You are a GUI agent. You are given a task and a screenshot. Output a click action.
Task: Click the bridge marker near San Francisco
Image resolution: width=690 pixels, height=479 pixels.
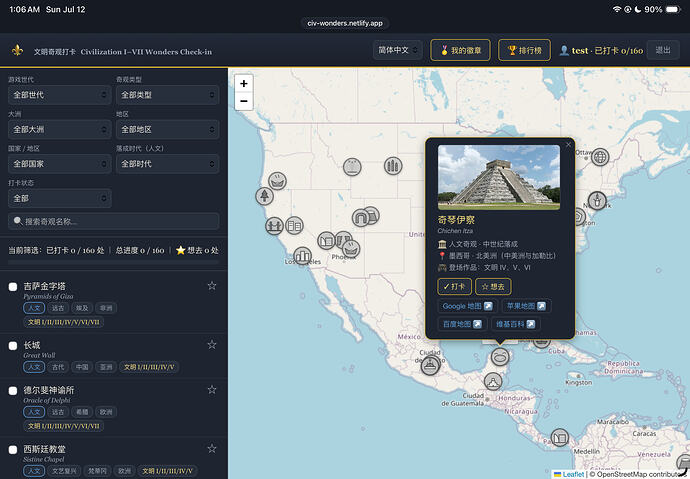274,226
